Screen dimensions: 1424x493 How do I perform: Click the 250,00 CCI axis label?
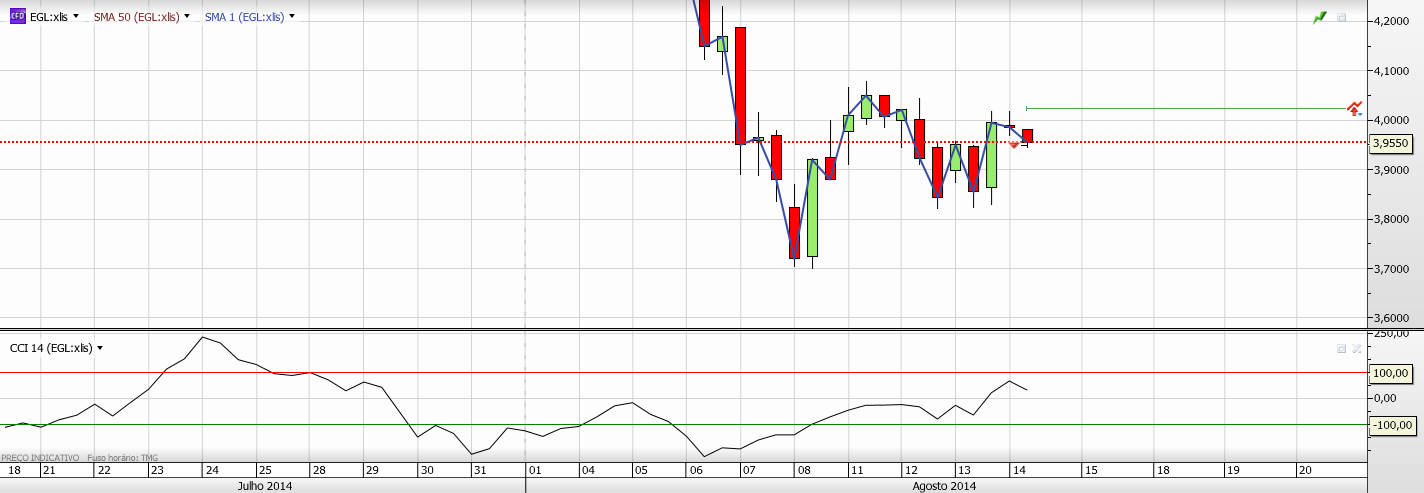tap(1393, 336)
